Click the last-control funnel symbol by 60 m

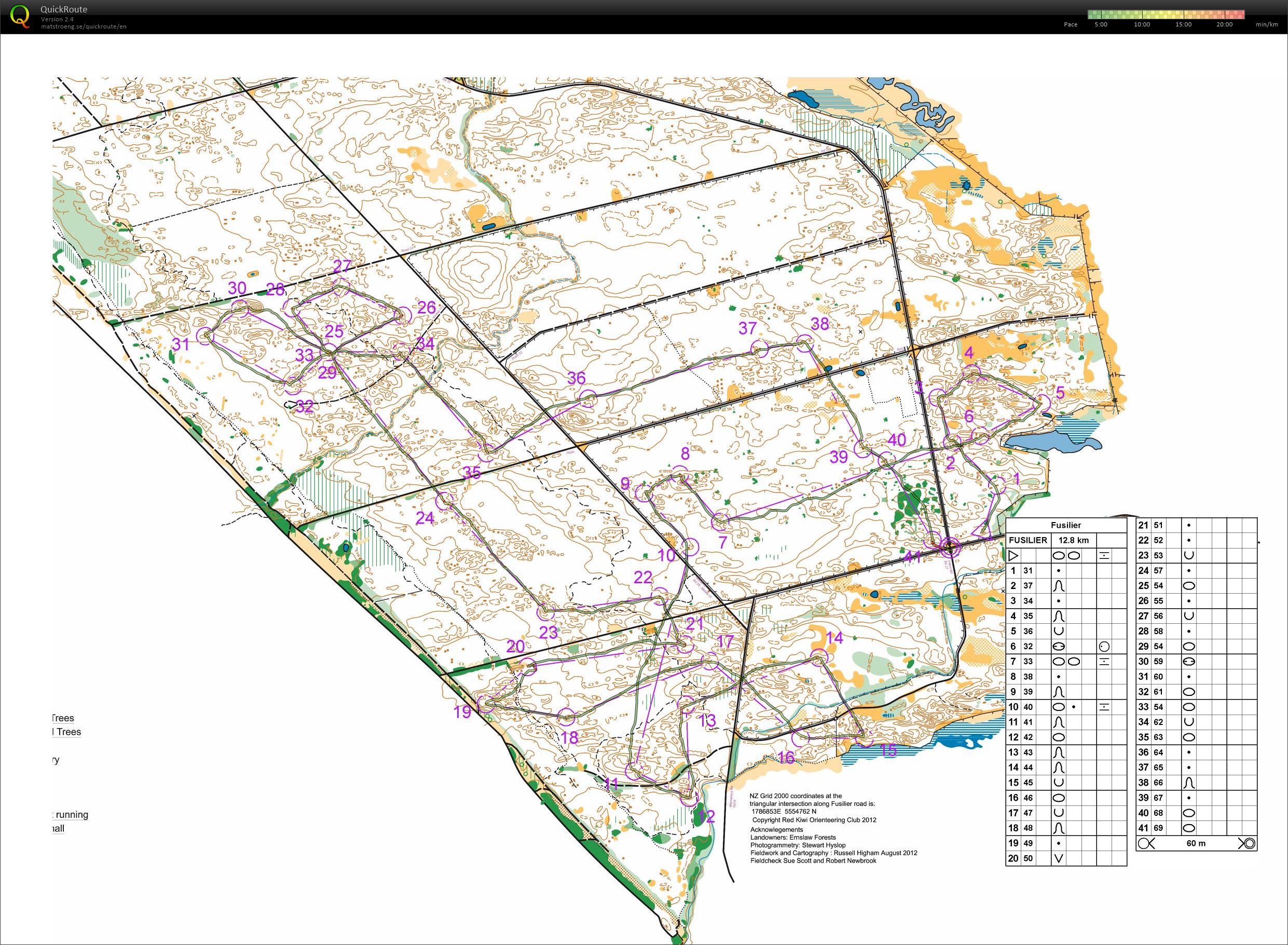click(x=1146, y=843)
